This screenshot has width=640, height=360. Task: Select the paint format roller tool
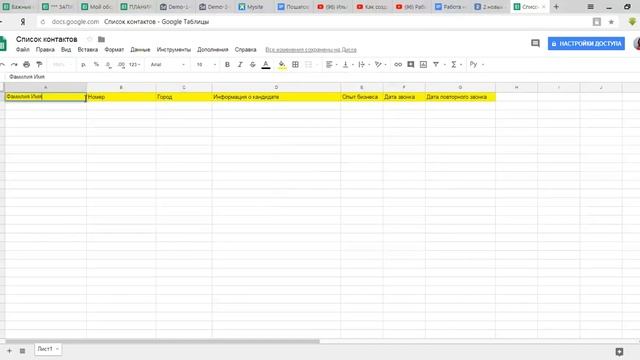pos(39,64)
